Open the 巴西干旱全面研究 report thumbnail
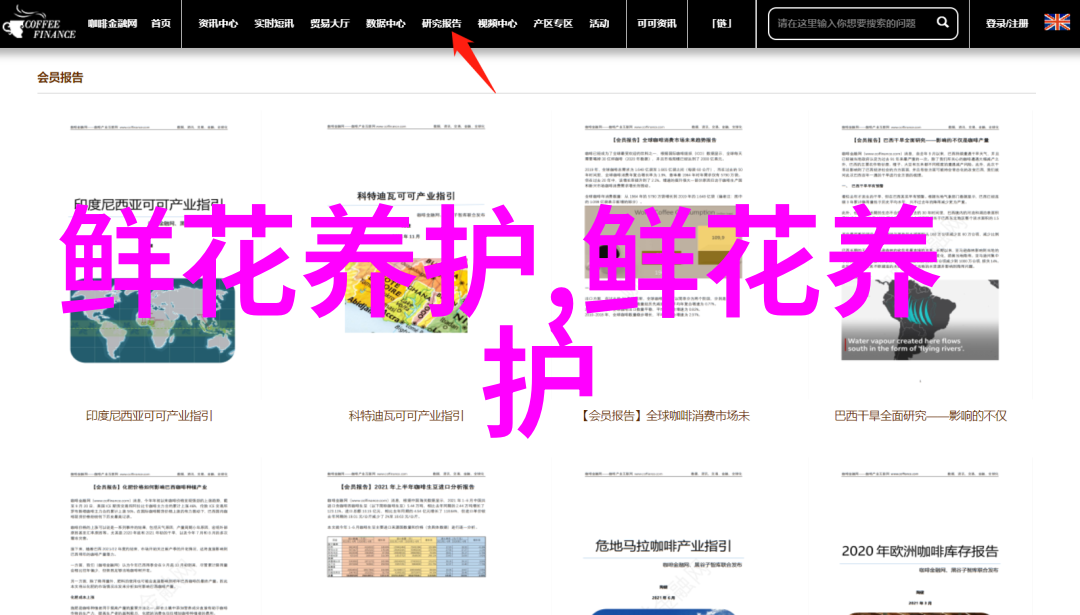This screenshot has width=1080, height=615. [x=920, y=256]
